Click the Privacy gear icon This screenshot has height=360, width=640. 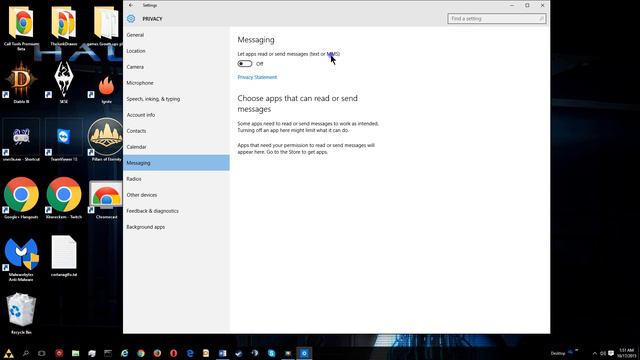tap(131, 19)
